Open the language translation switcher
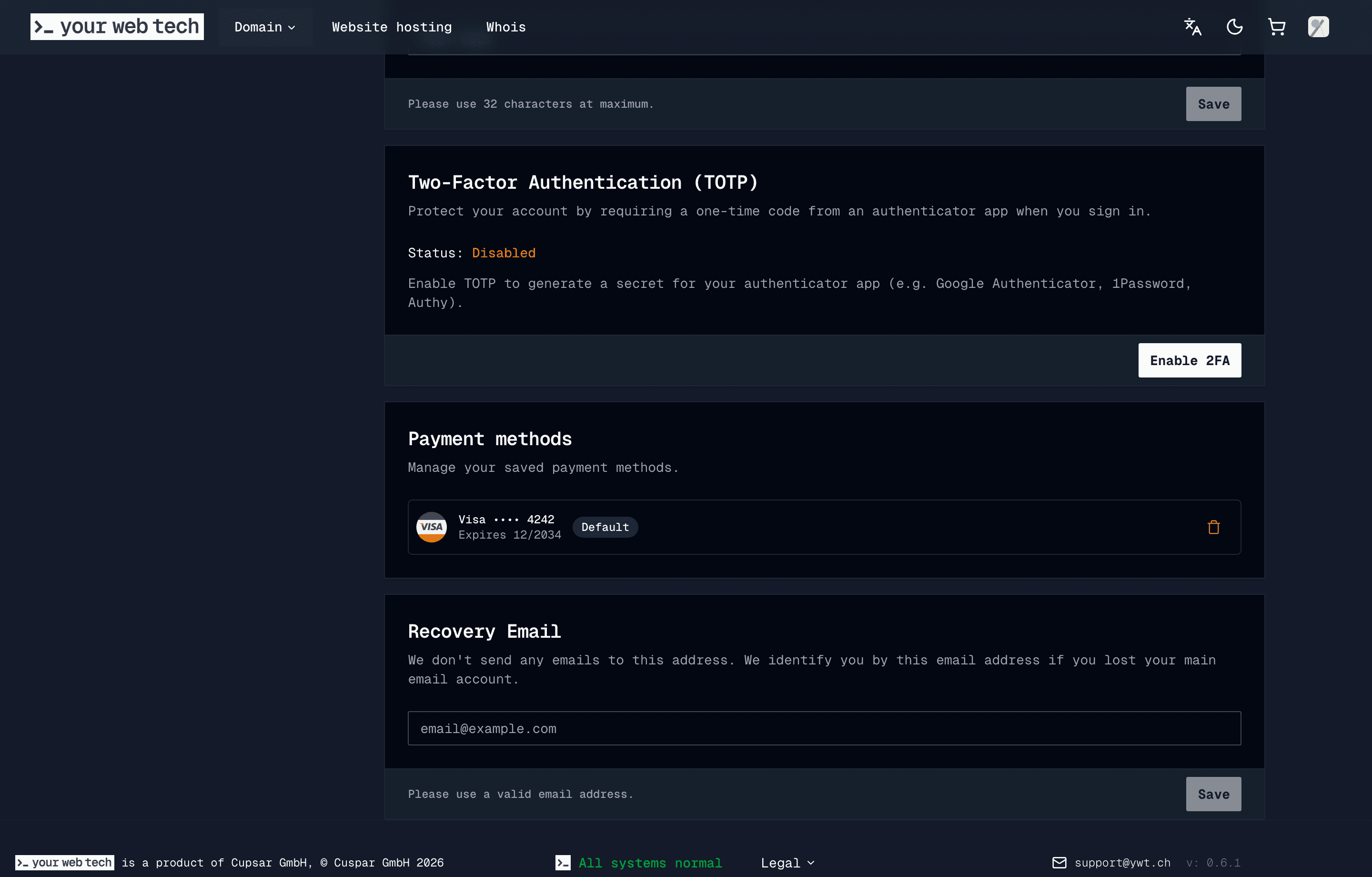Viewport: 1372px width, 877px height. point(1192,27)
